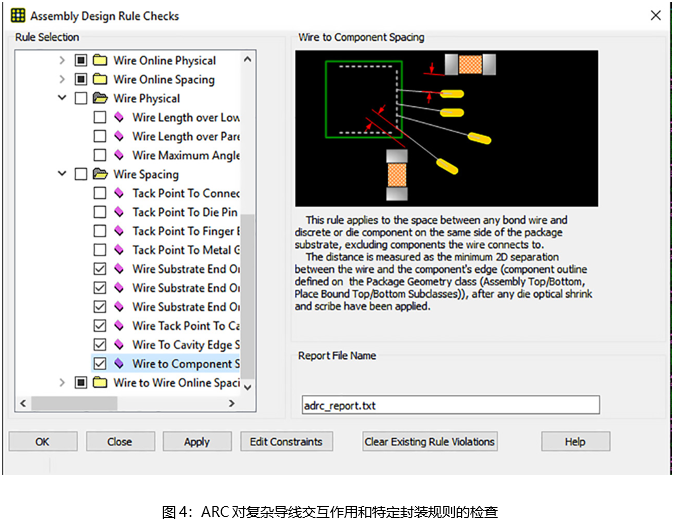Image resolution: width=675 pixels, height=526 pixels.
Task: Click the Close button
Action: point(120,442)
